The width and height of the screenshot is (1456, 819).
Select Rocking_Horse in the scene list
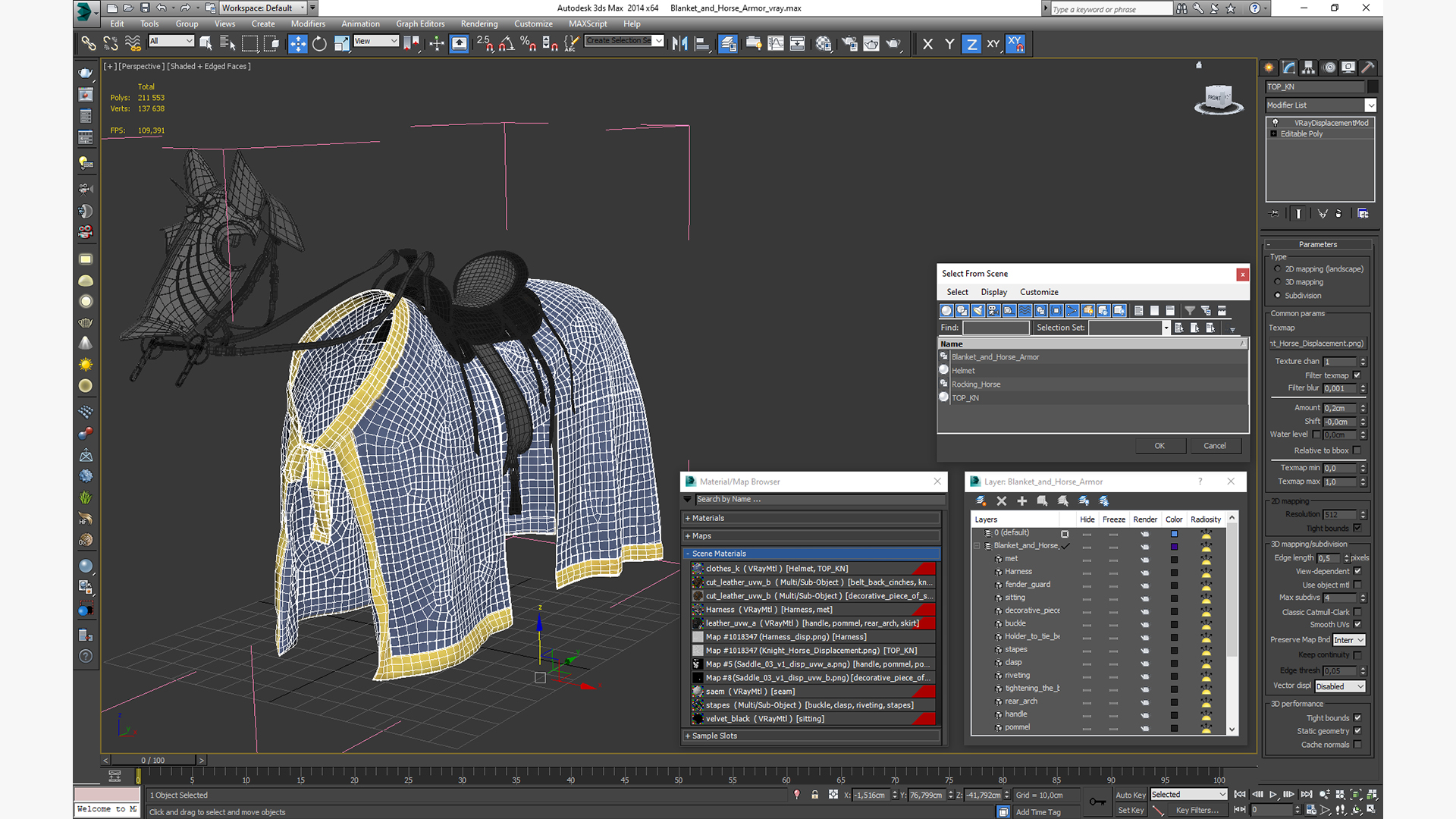(976, 384)
